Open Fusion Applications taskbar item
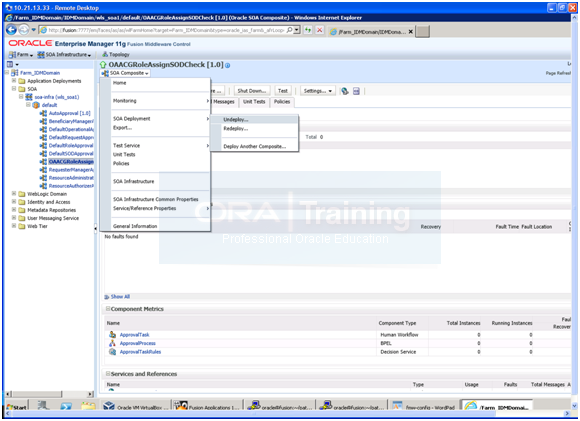The image size is (580, 421). 207,407
